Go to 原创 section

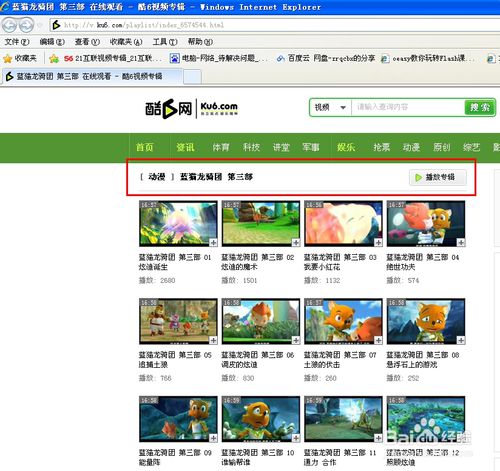point(442,147)
